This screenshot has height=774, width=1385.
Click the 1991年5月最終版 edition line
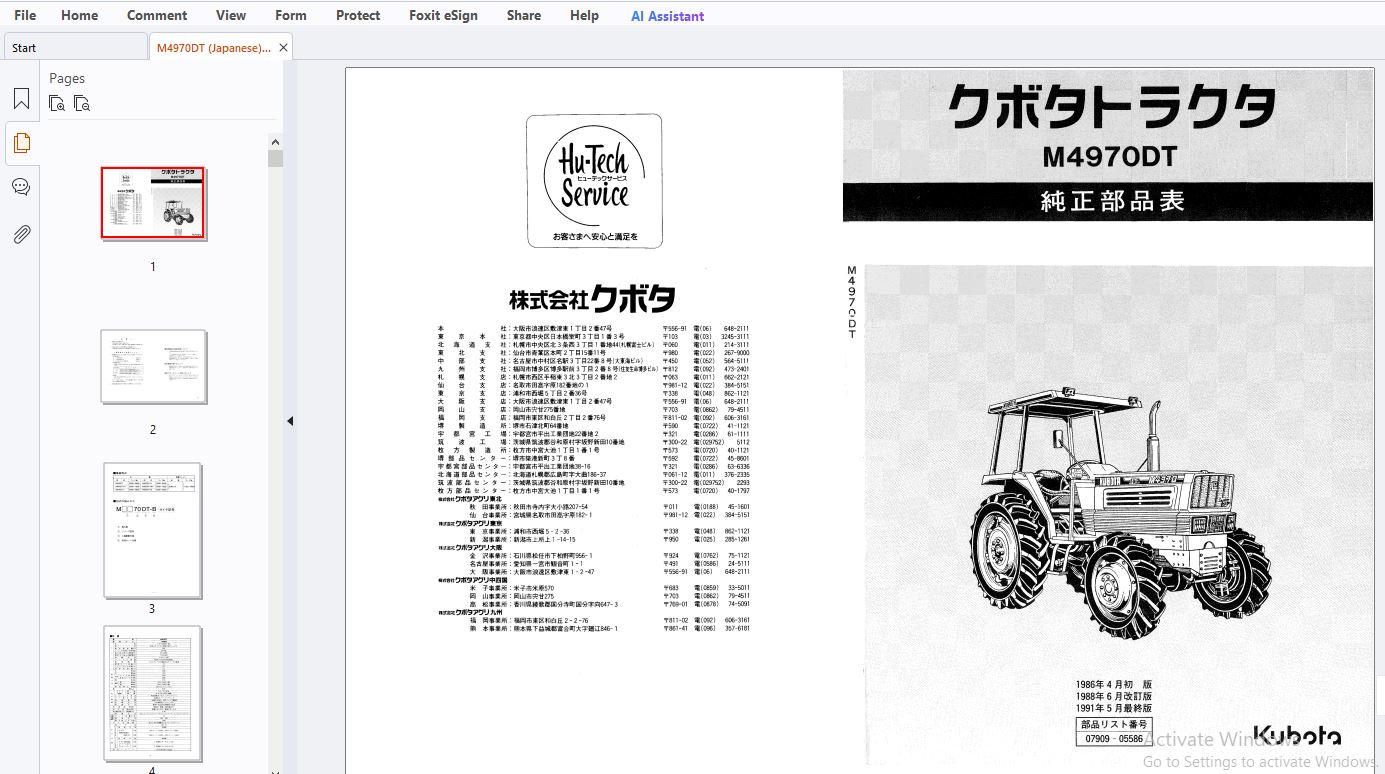pos(1114,708)
